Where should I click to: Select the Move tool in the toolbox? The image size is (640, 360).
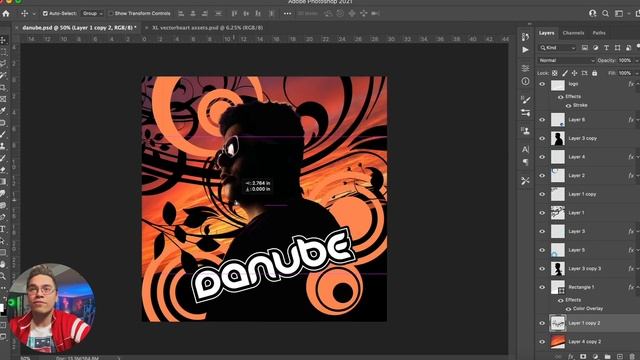click(3, 40)
